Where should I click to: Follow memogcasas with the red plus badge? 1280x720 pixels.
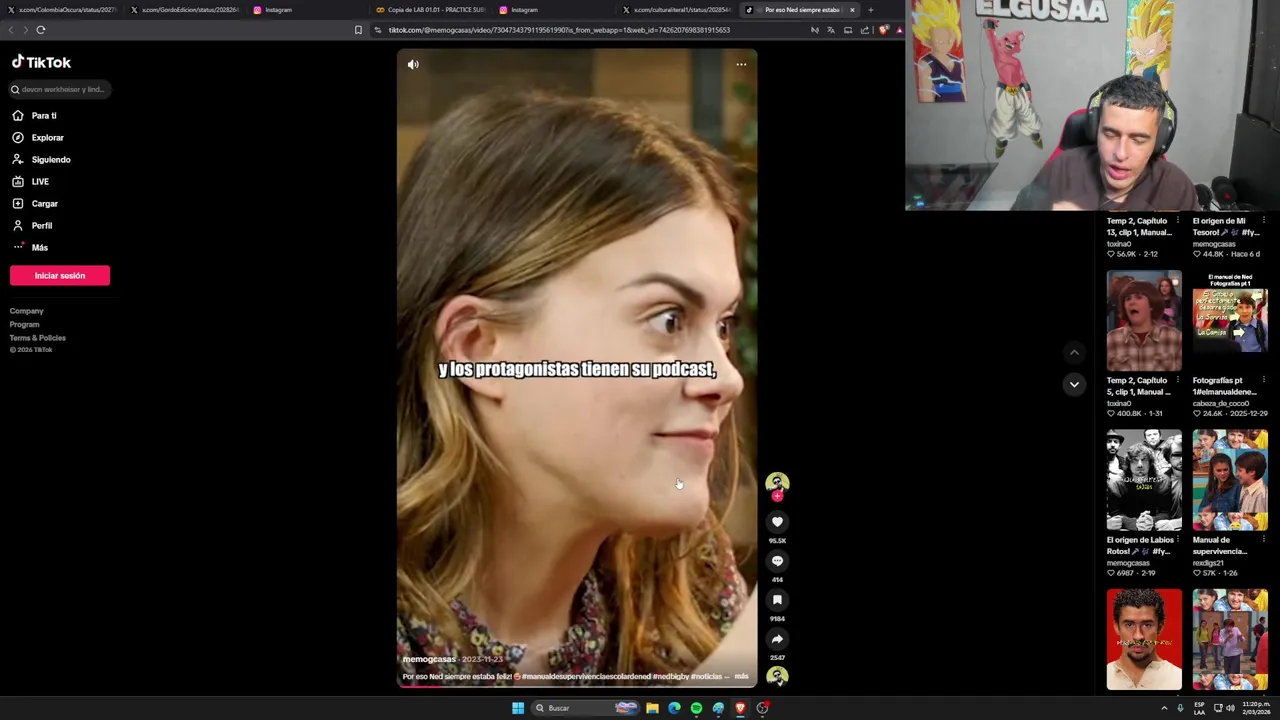(x=777, y=496)
